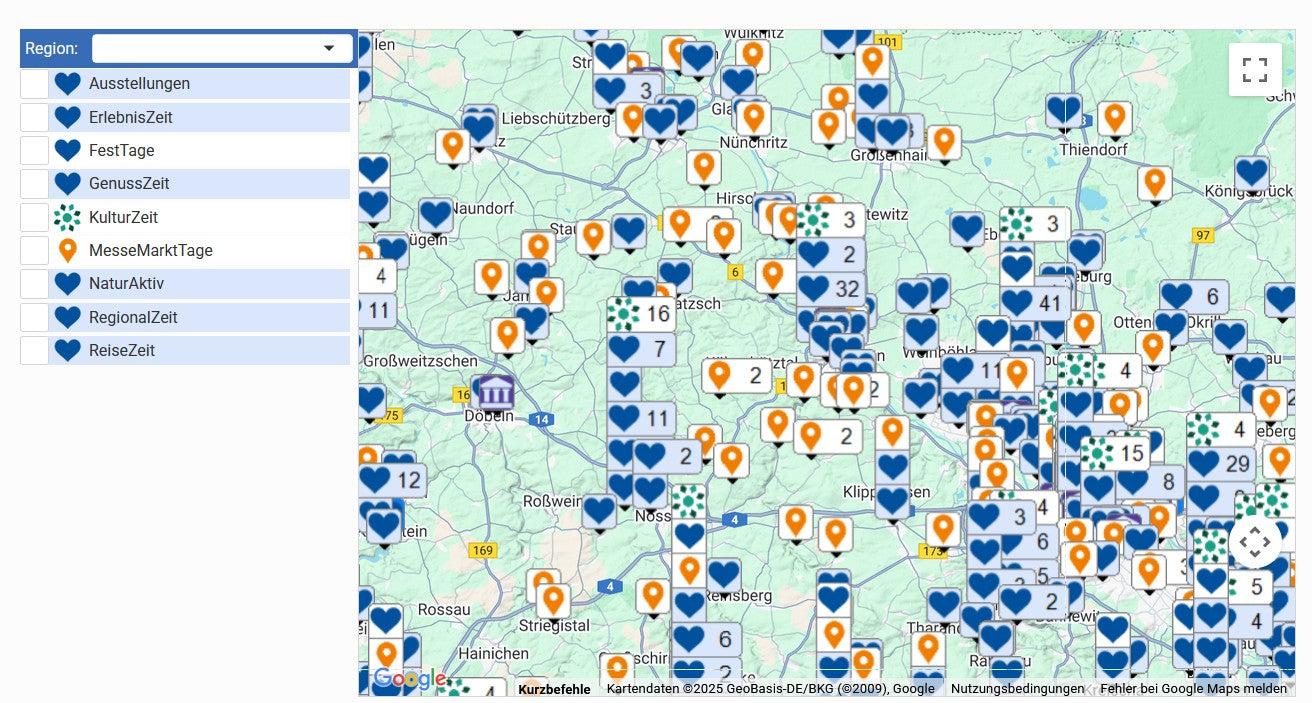The width and height of the screenshot is (1312, 703).
Task: Open the heart cluster marker showing 41
Action: coord(1033,302)
